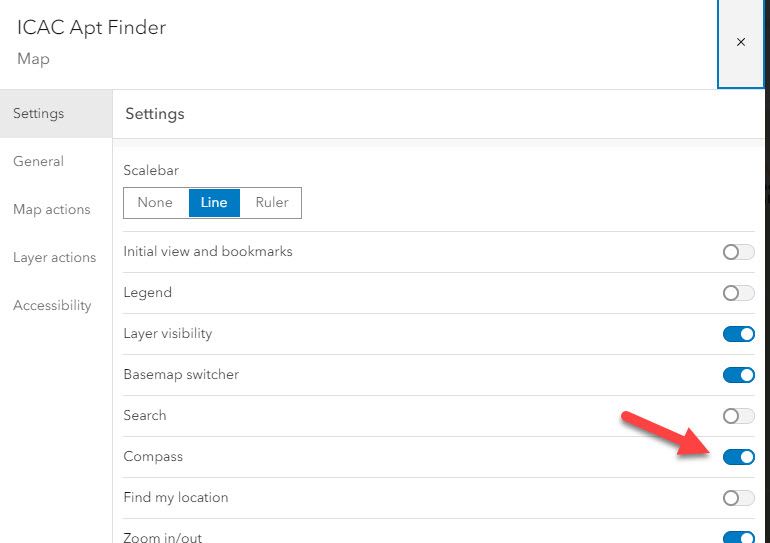Image resolution: width=770 pixels, height=543 pixels.
Task: Turn on Find my location toggle
Action: (x=738, y=498)
